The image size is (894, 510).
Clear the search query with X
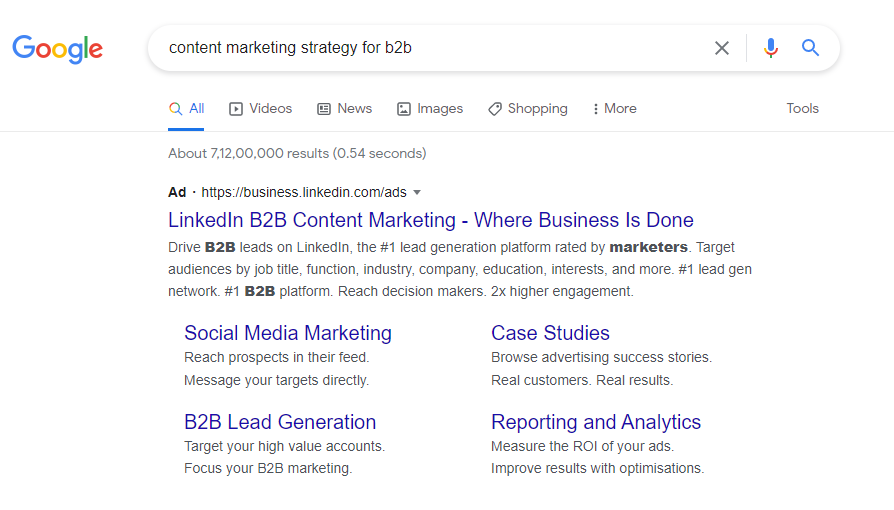click(x=722, y=48)
